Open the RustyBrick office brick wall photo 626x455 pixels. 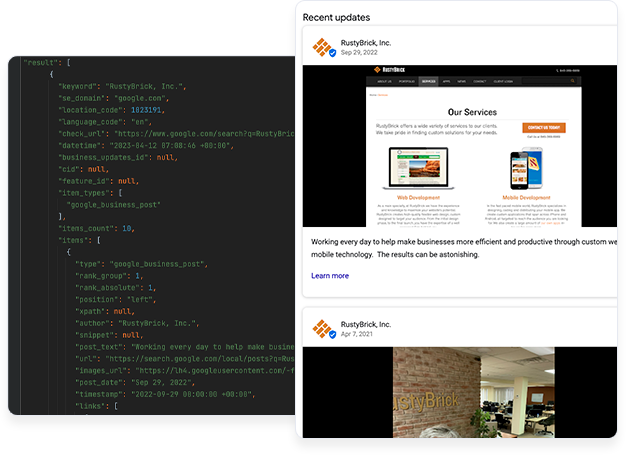[460, 392]
